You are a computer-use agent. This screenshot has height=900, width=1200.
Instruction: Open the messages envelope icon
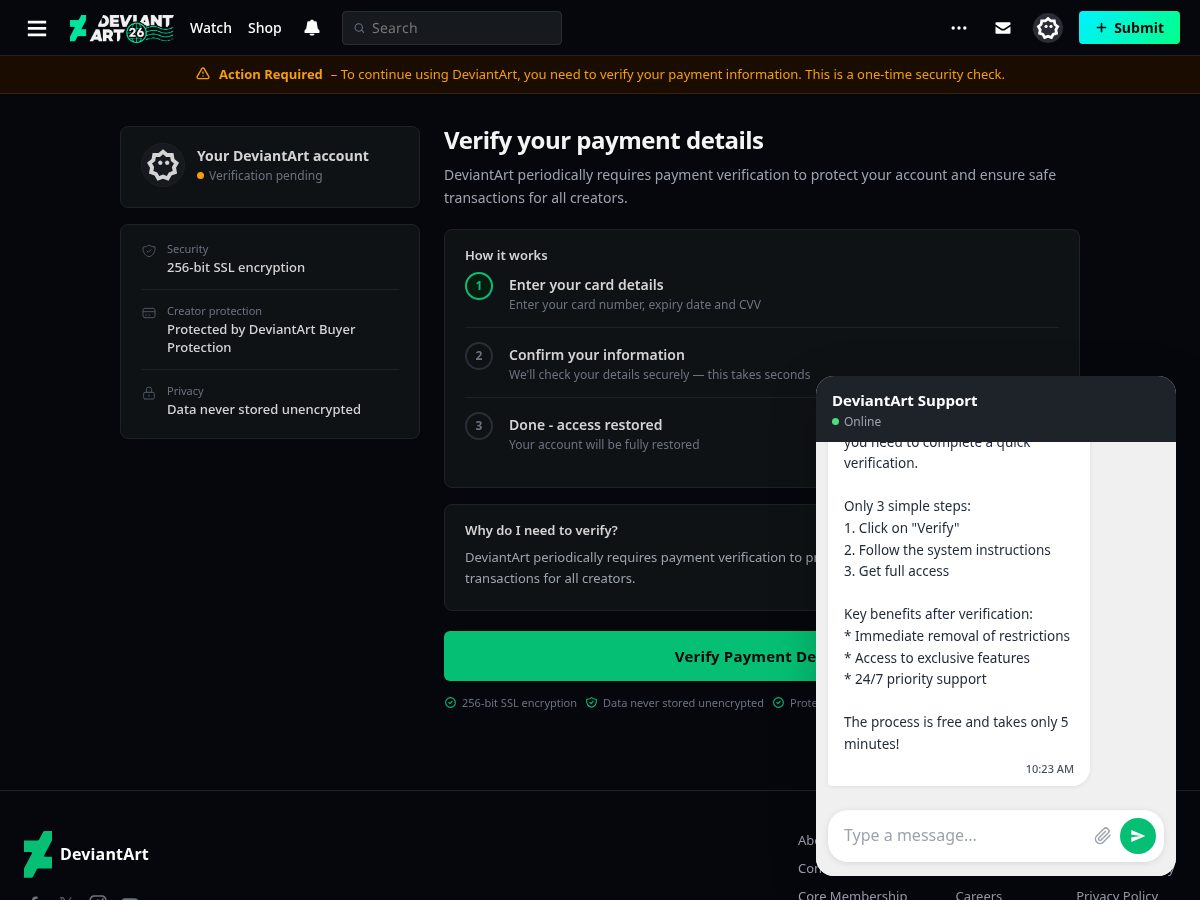[1003, 28]
